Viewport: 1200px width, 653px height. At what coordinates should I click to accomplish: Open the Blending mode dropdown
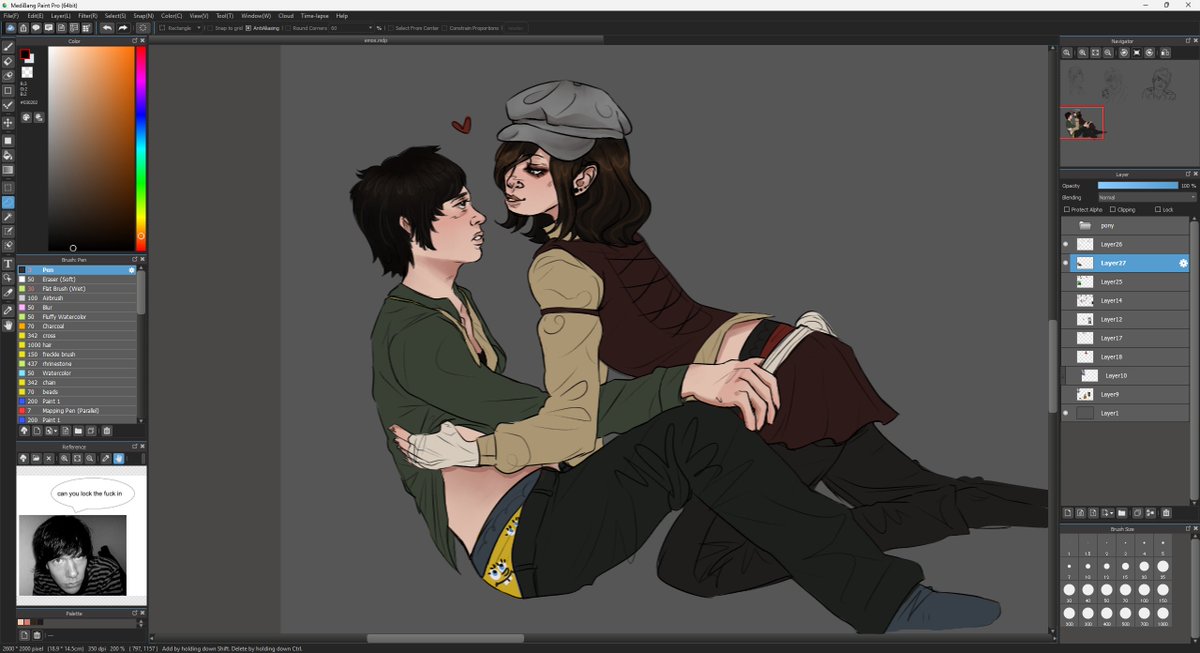(1146, 198)
